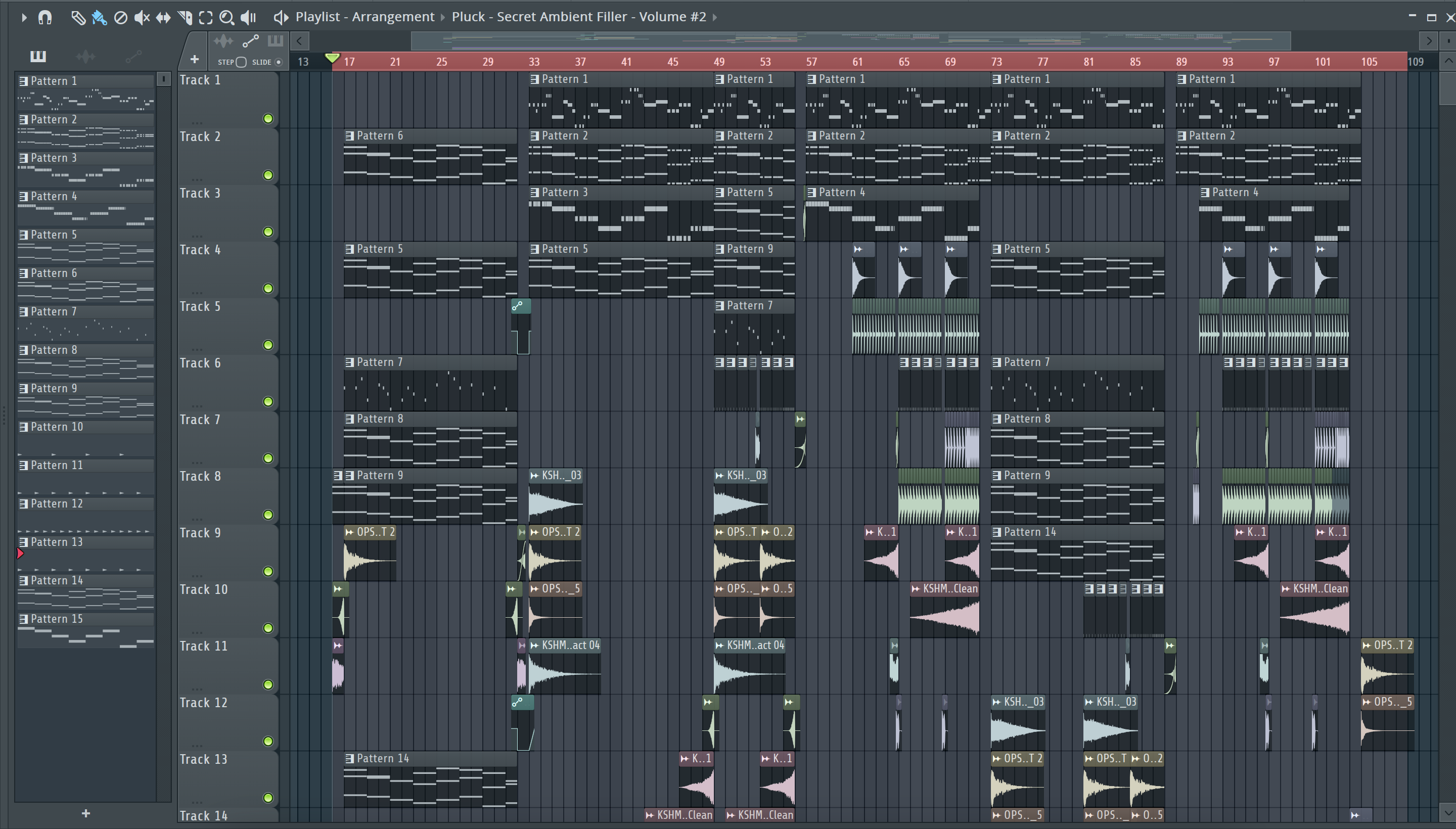Focus audio clips in playlist
This screenshot has width=1456, height=829.
(x=223, y=41)
